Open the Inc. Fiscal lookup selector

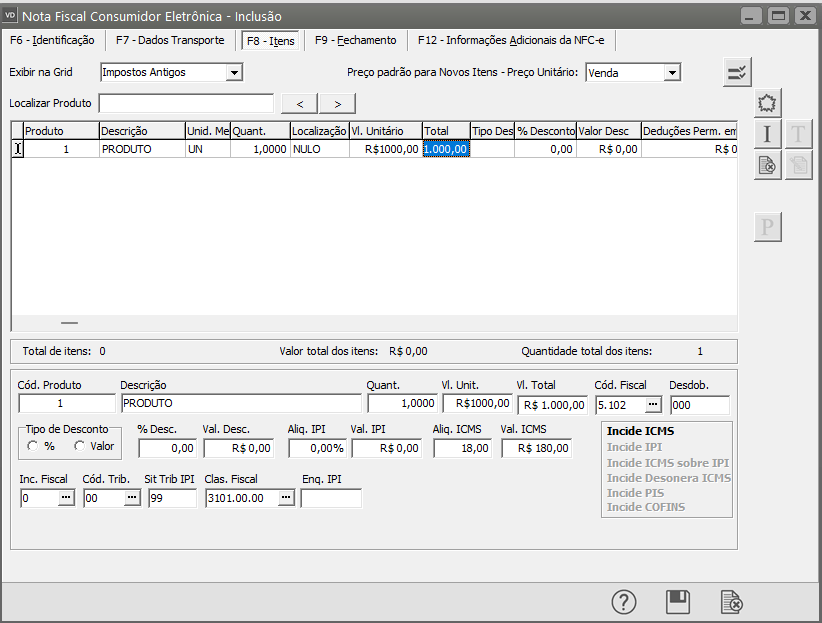coord(66,498)
